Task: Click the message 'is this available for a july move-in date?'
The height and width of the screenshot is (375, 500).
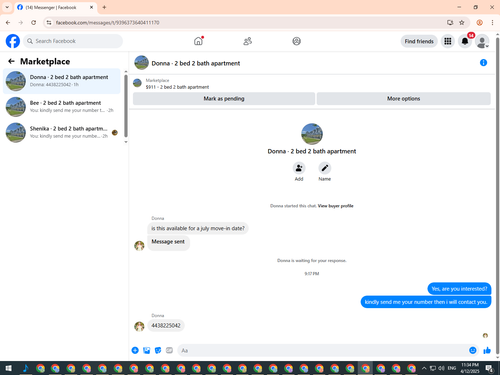Action: 198,228
